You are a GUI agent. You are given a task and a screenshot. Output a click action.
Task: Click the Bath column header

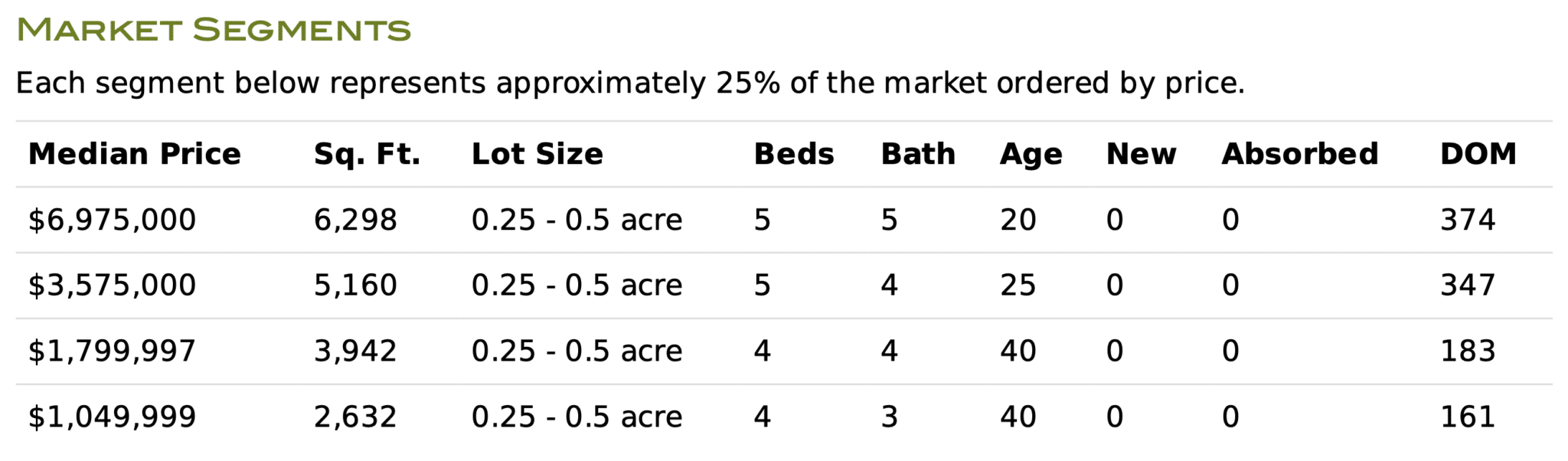[x=917, y=154]
